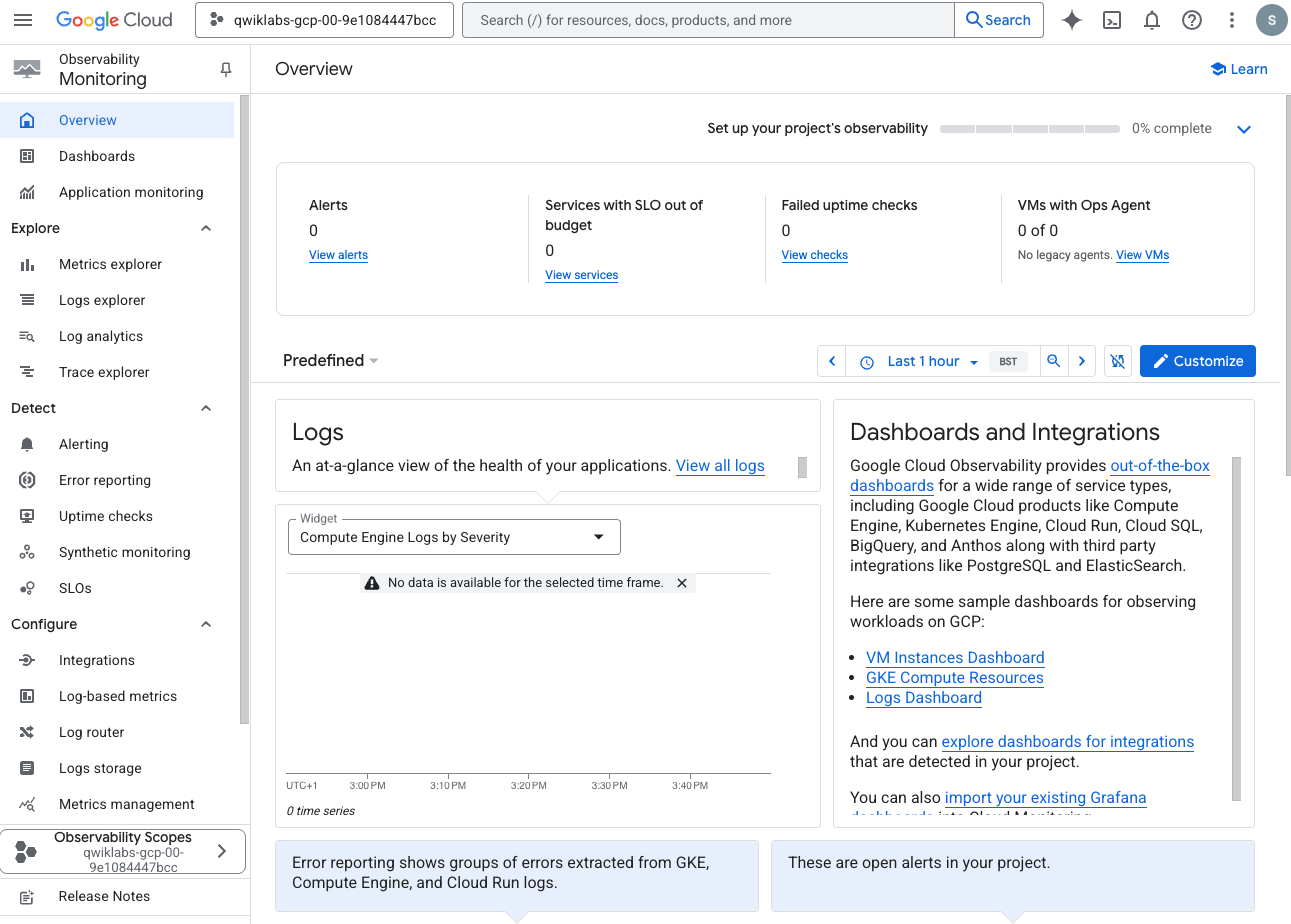Click the Log analytics icon
Screen dimensions: 1291x924
tap(27, 336)
